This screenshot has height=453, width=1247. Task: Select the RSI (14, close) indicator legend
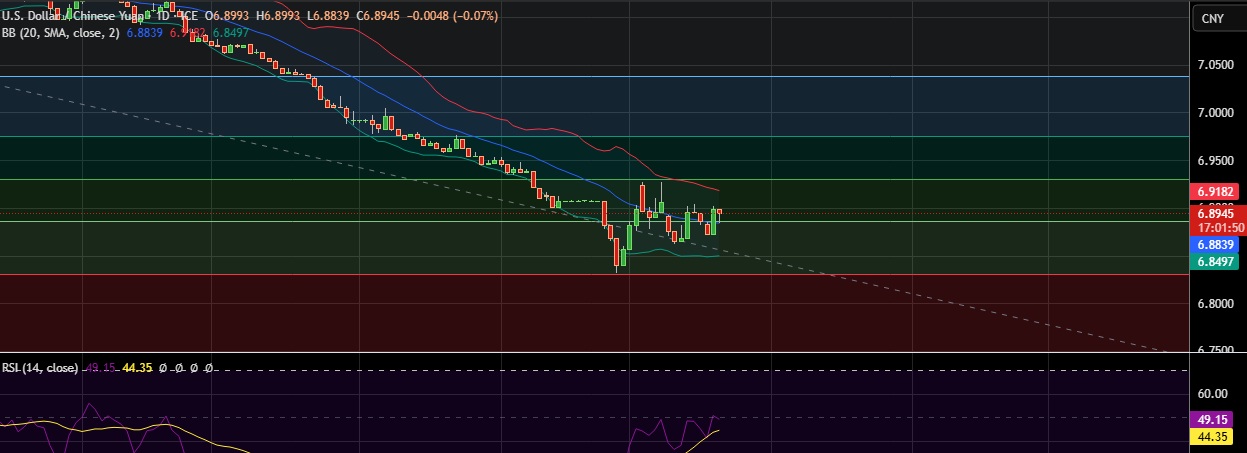point(40,368)
